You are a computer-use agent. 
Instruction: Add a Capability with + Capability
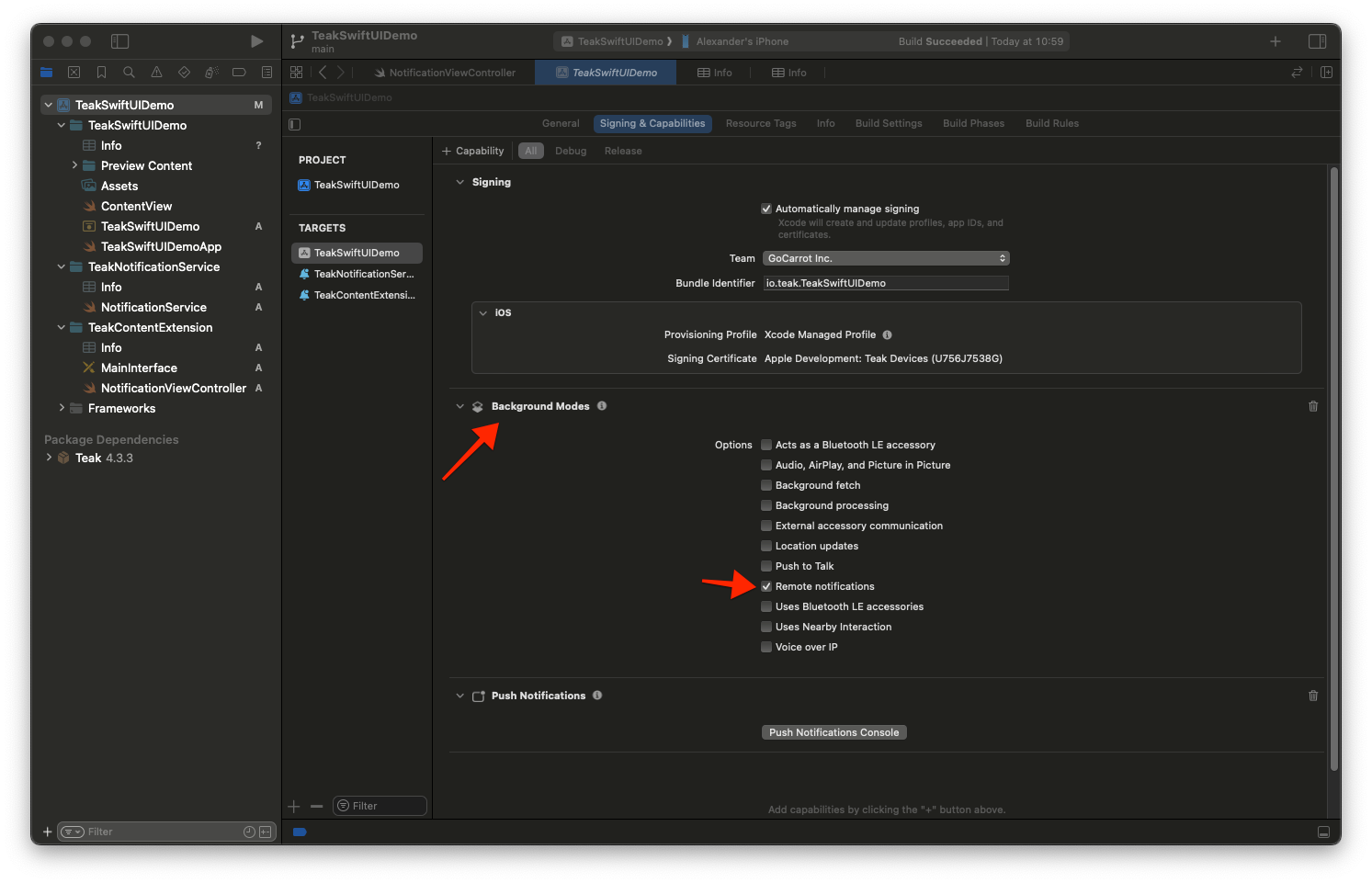pyautogui.click(x=473, y=151)
